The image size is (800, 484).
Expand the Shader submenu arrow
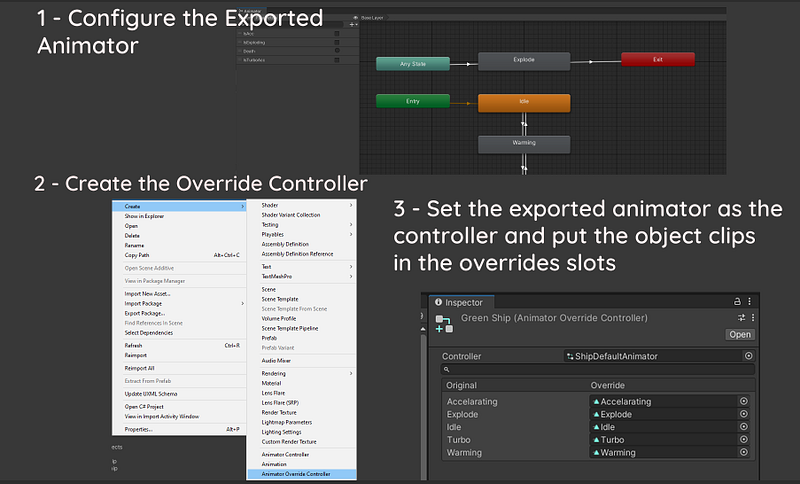point(351,205)
